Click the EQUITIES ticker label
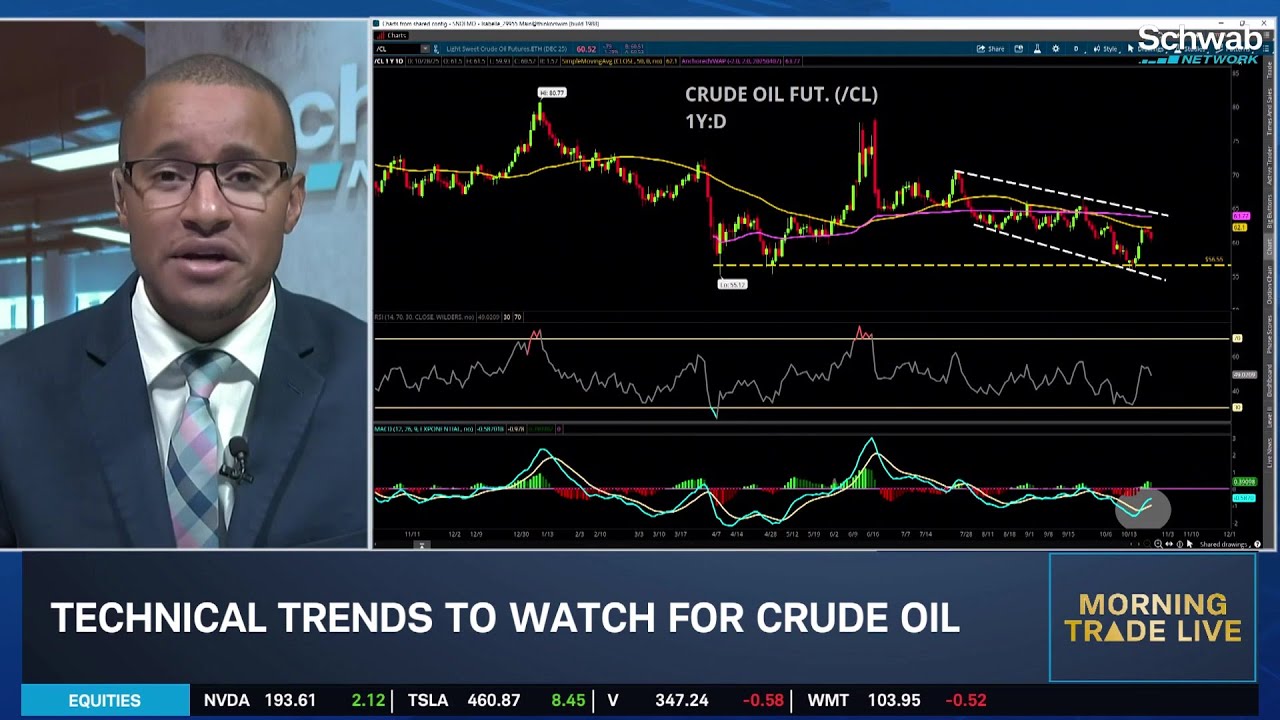Image resolution: width=1280 pixels, height=720 pixels. (105, 701)
